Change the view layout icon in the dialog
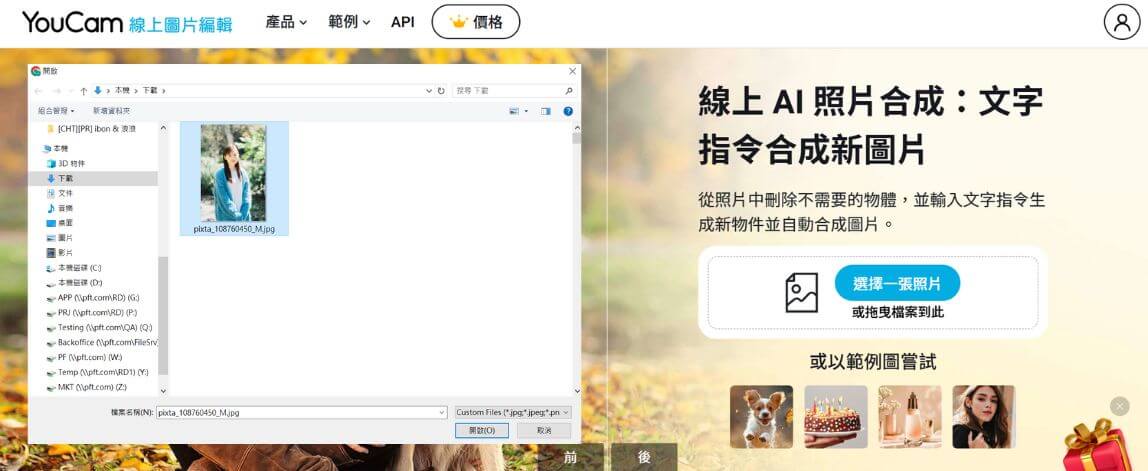The image size is (1148, 471). [513, 111]
